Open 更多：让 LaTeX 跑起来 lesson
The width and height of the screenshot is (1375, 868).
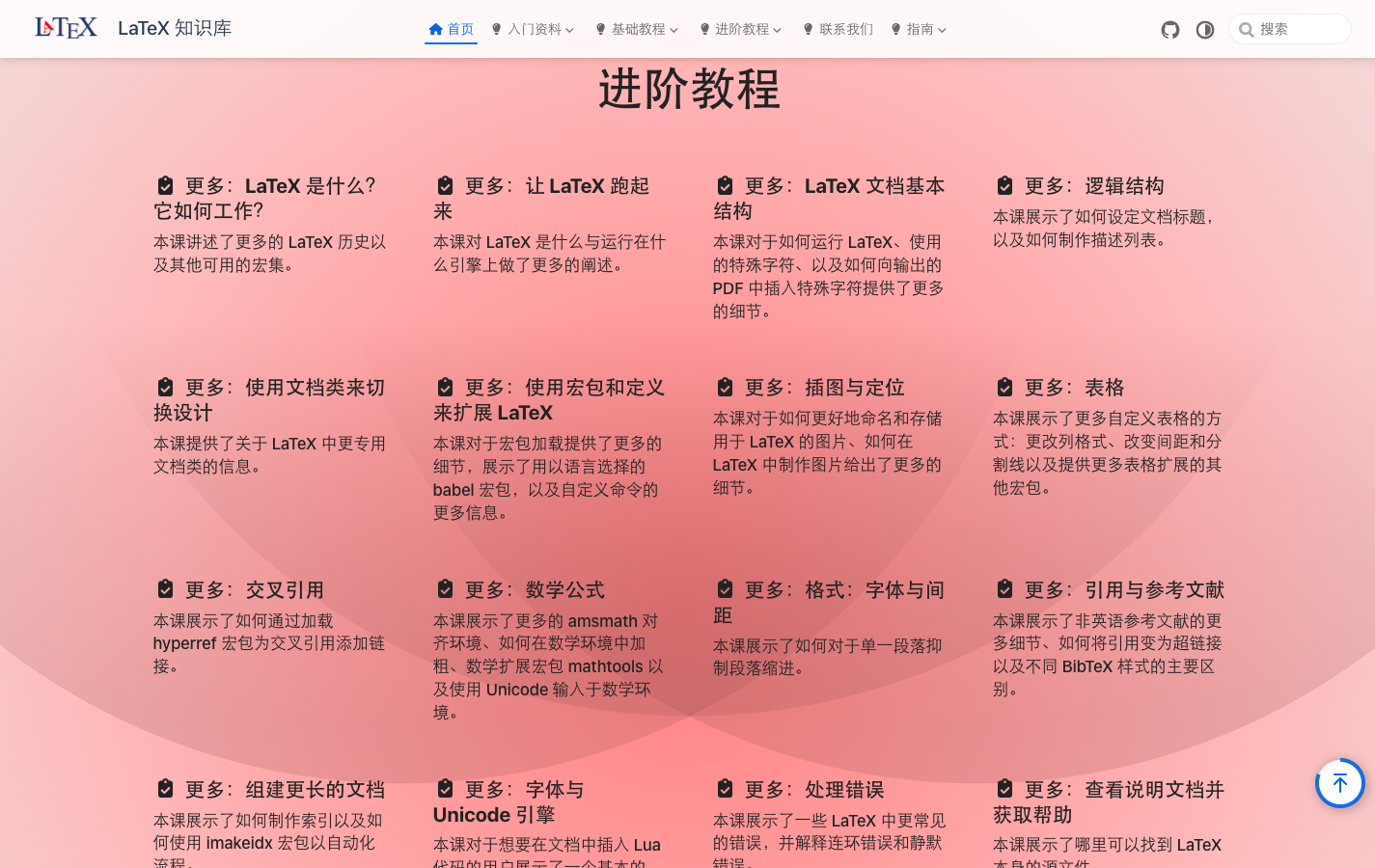541,198
